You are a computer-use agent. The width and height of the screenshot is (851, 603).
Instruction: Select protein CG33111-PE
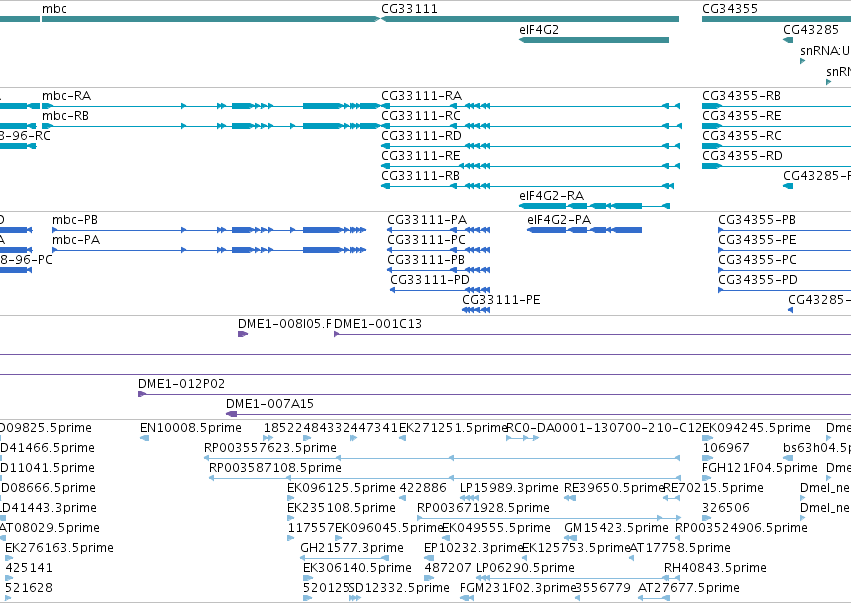tap(476, 310)
